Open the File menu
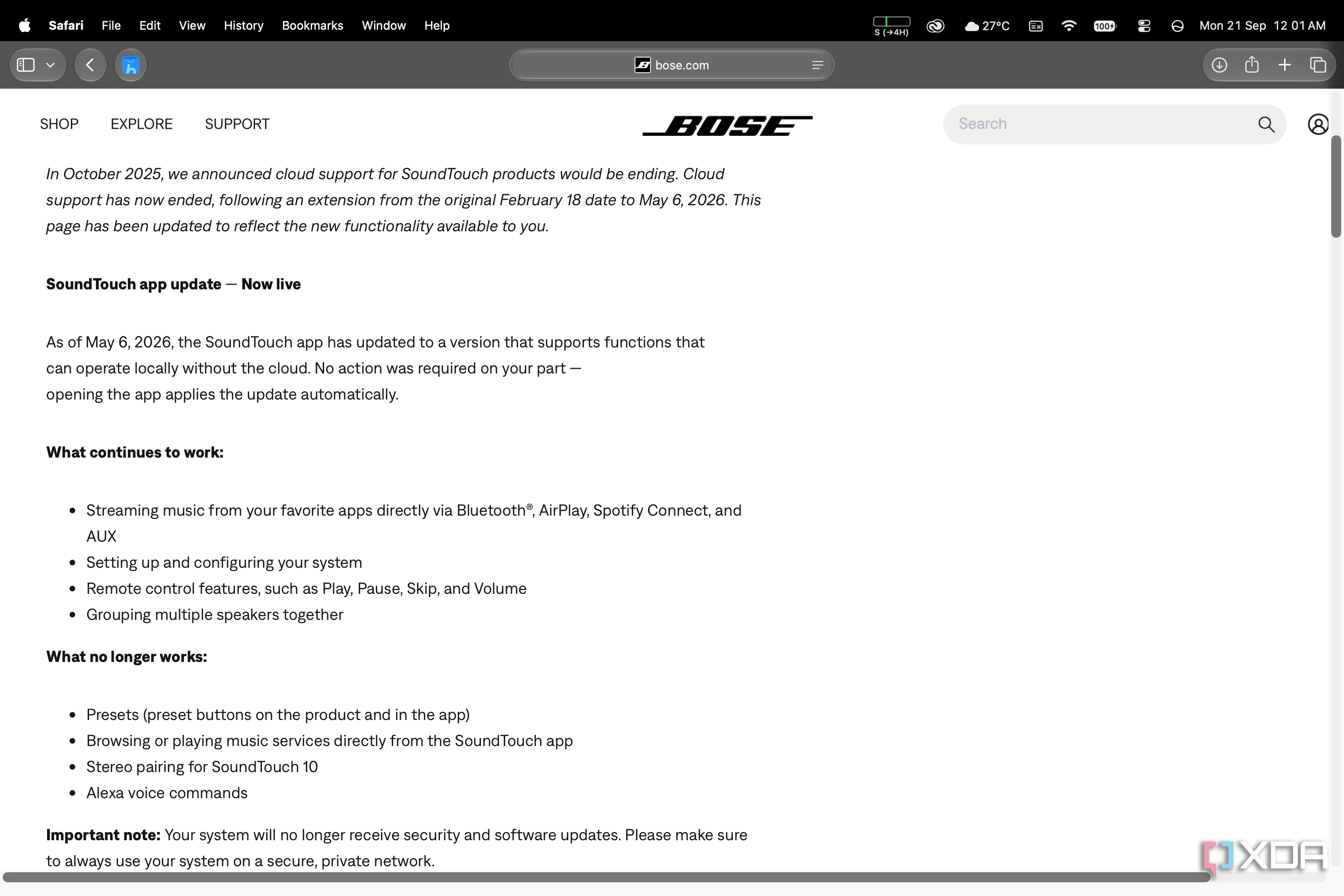1344x896 pixels. click(111, 26)
